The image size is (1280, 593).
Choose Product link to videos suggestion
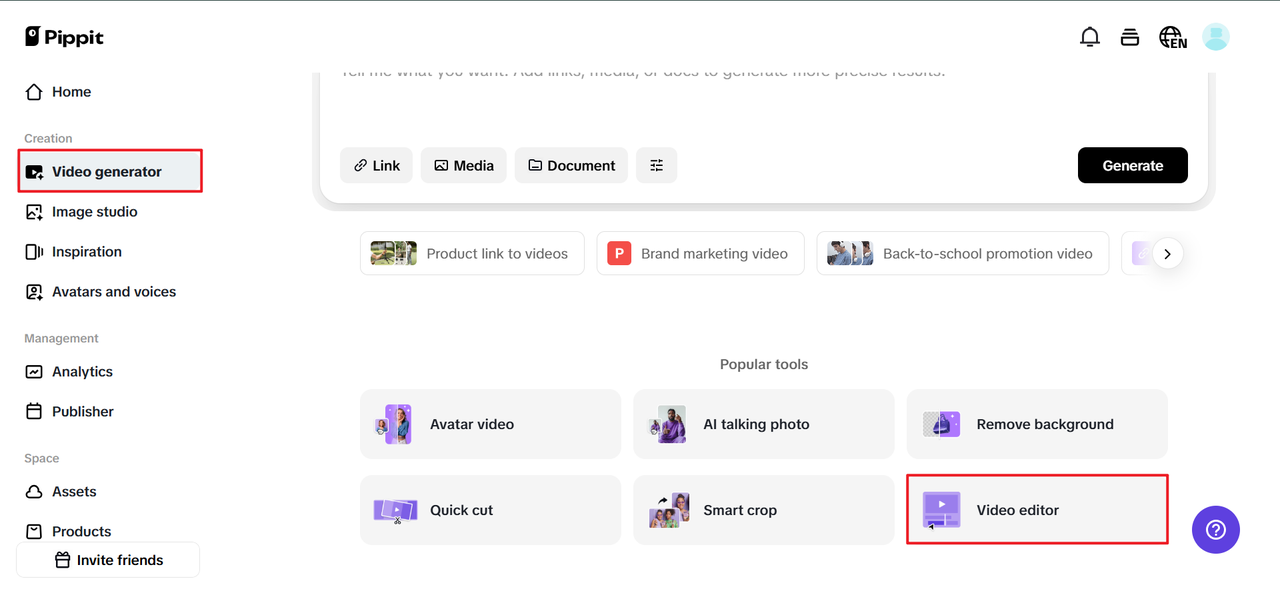click(x=472, y=254)
